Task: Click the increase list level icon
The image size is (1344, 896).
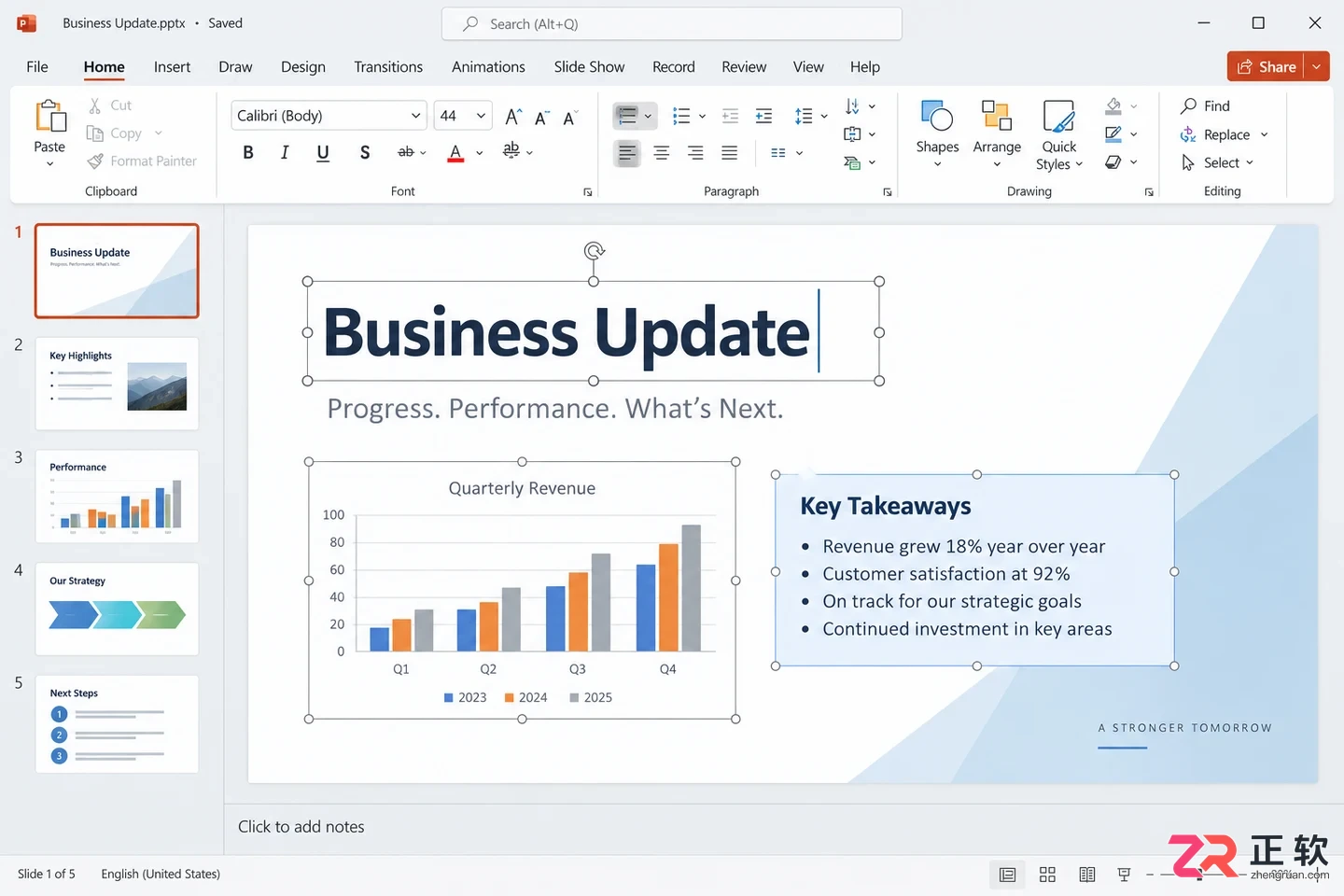Action: 763,116
